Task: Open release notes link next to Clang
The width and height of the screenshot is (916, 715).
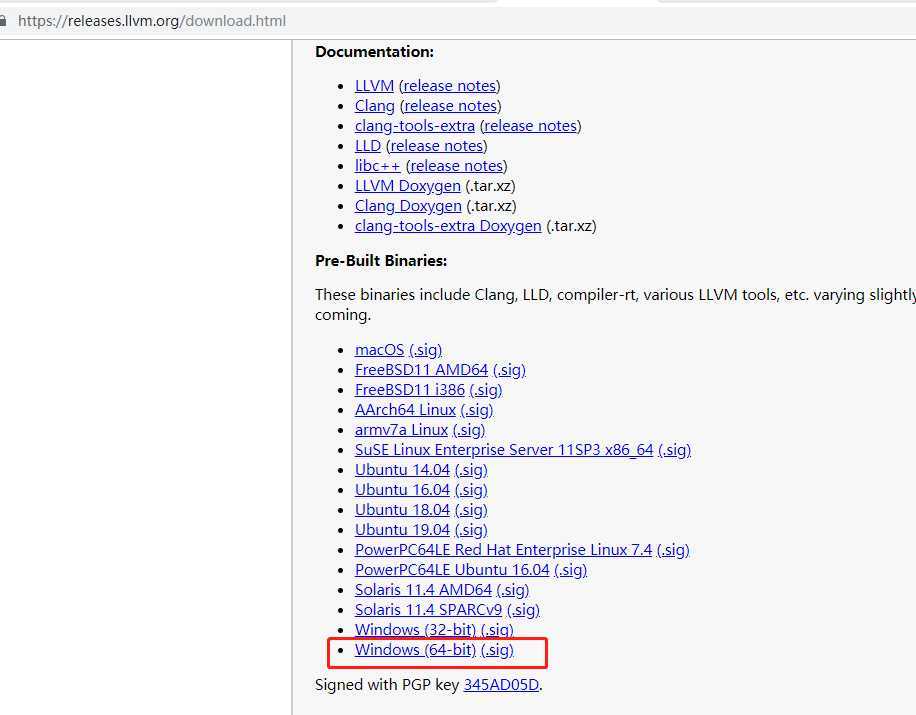Action: [x=451, y=106]
